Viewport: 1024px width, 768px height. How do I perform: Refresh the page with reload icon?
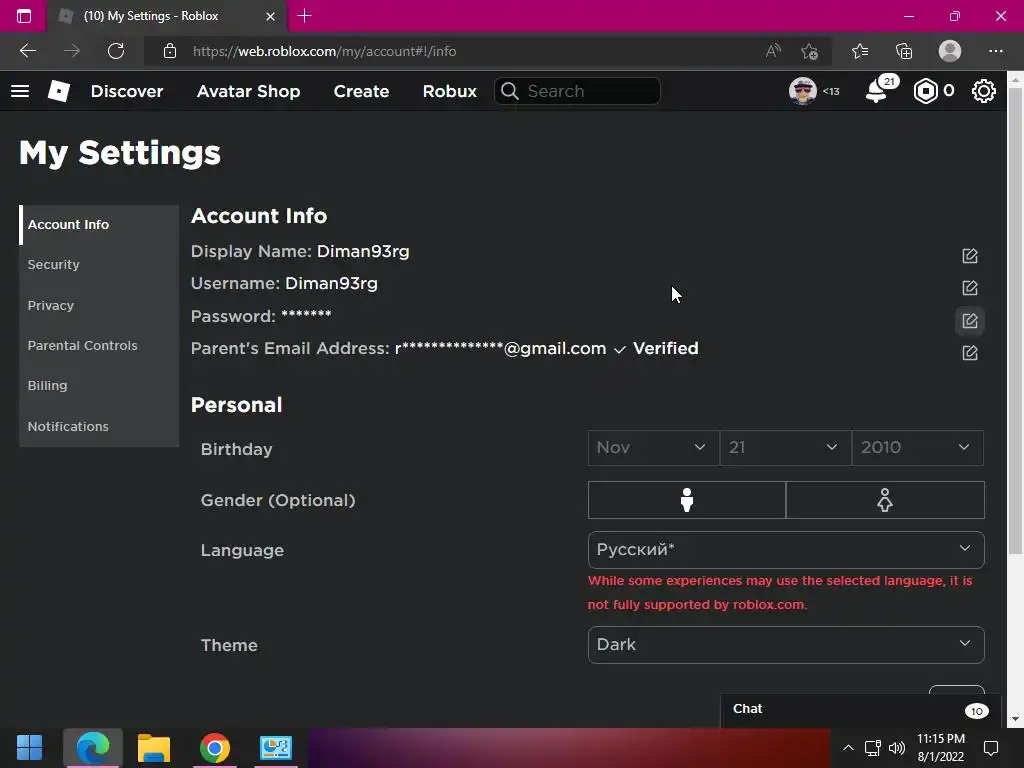[x=116, y=51]
